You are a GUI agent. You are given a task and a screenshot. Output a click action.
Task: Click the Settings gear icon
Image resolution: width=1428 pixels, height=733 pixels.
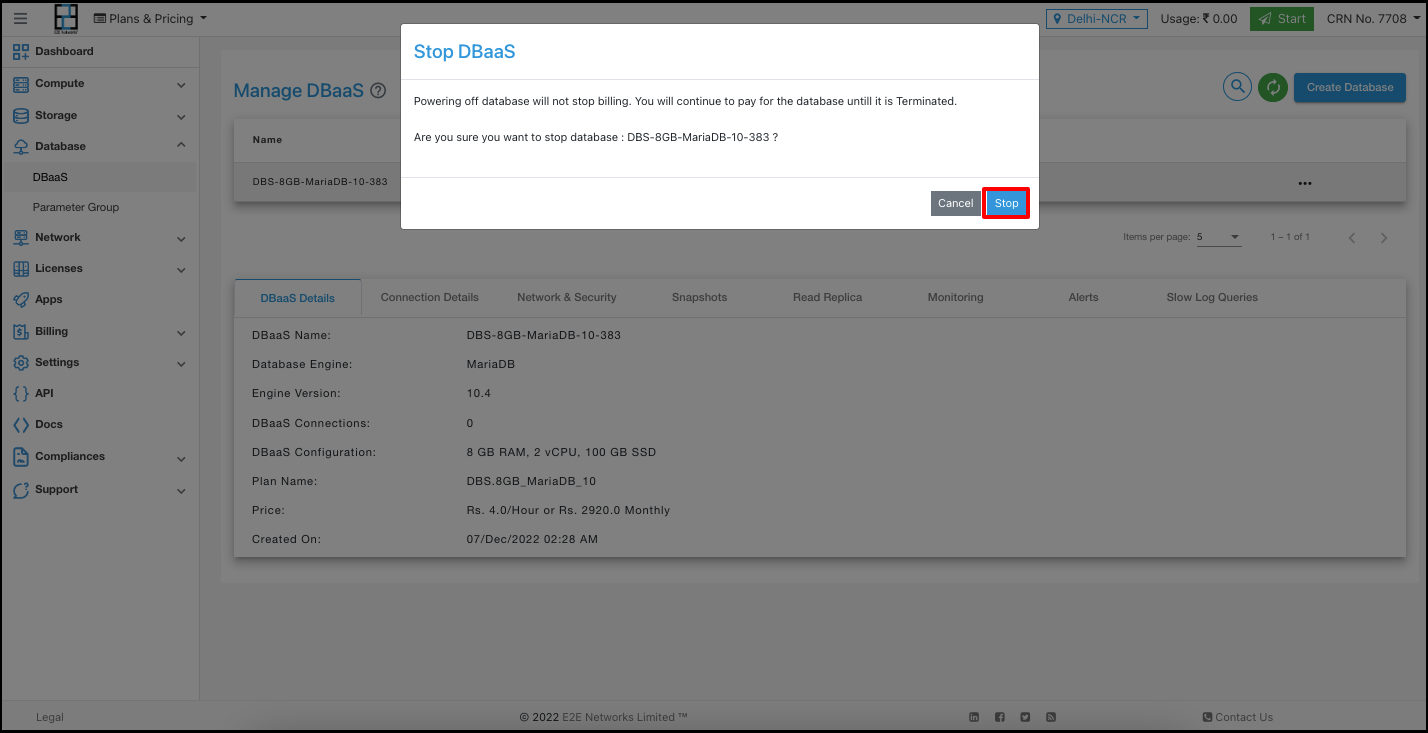21,363
